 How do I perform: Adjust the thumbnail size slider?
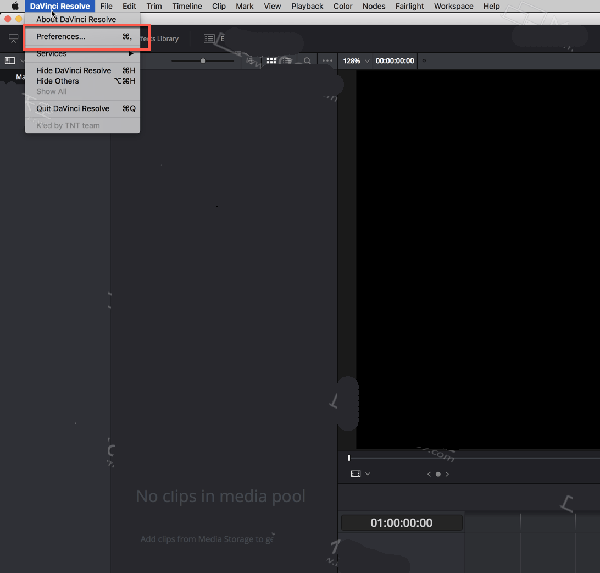click(x=203, y=60)
